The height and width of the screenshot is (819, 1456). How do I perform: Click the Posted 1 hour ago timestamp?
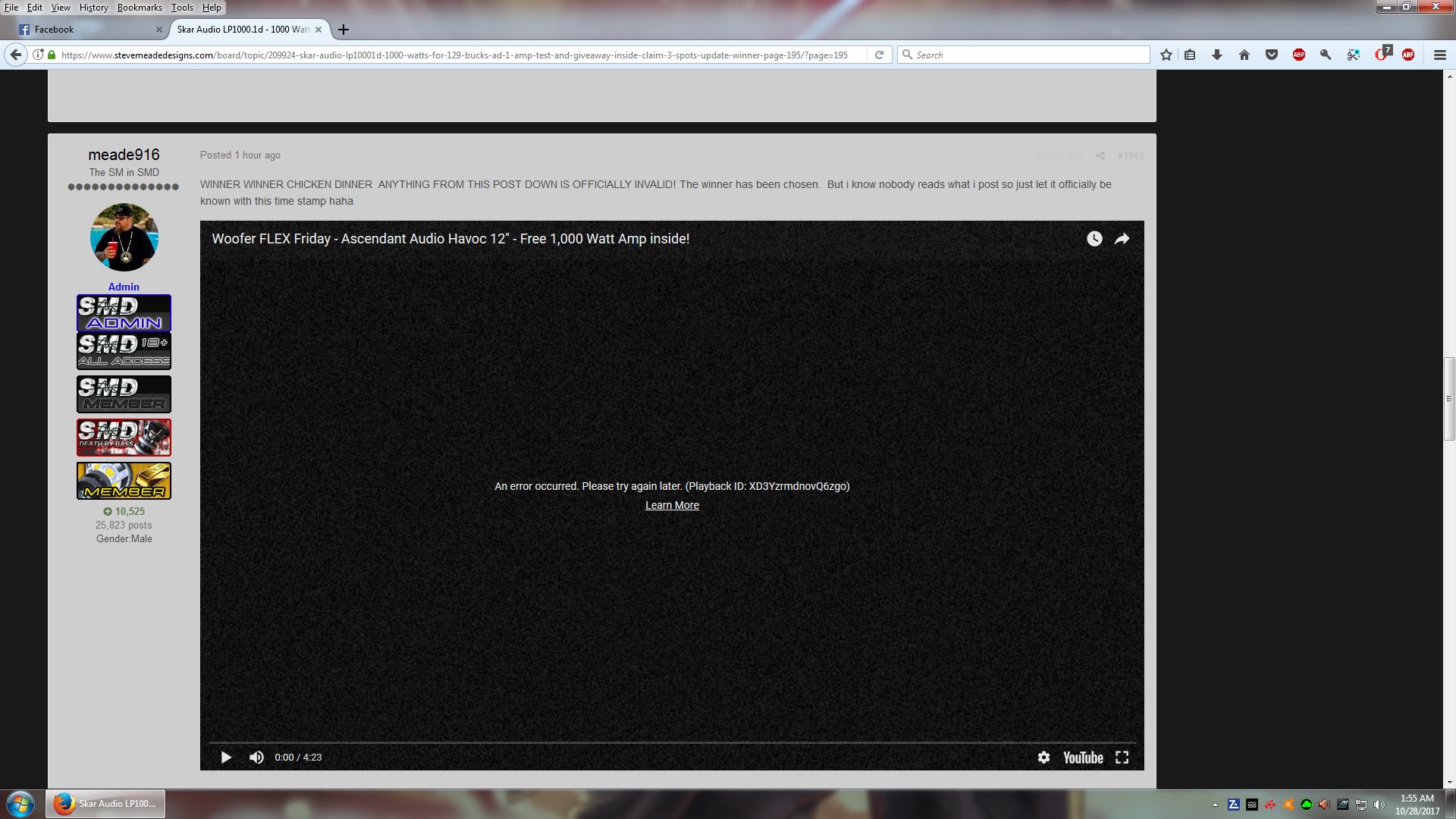tap(240, 155)
